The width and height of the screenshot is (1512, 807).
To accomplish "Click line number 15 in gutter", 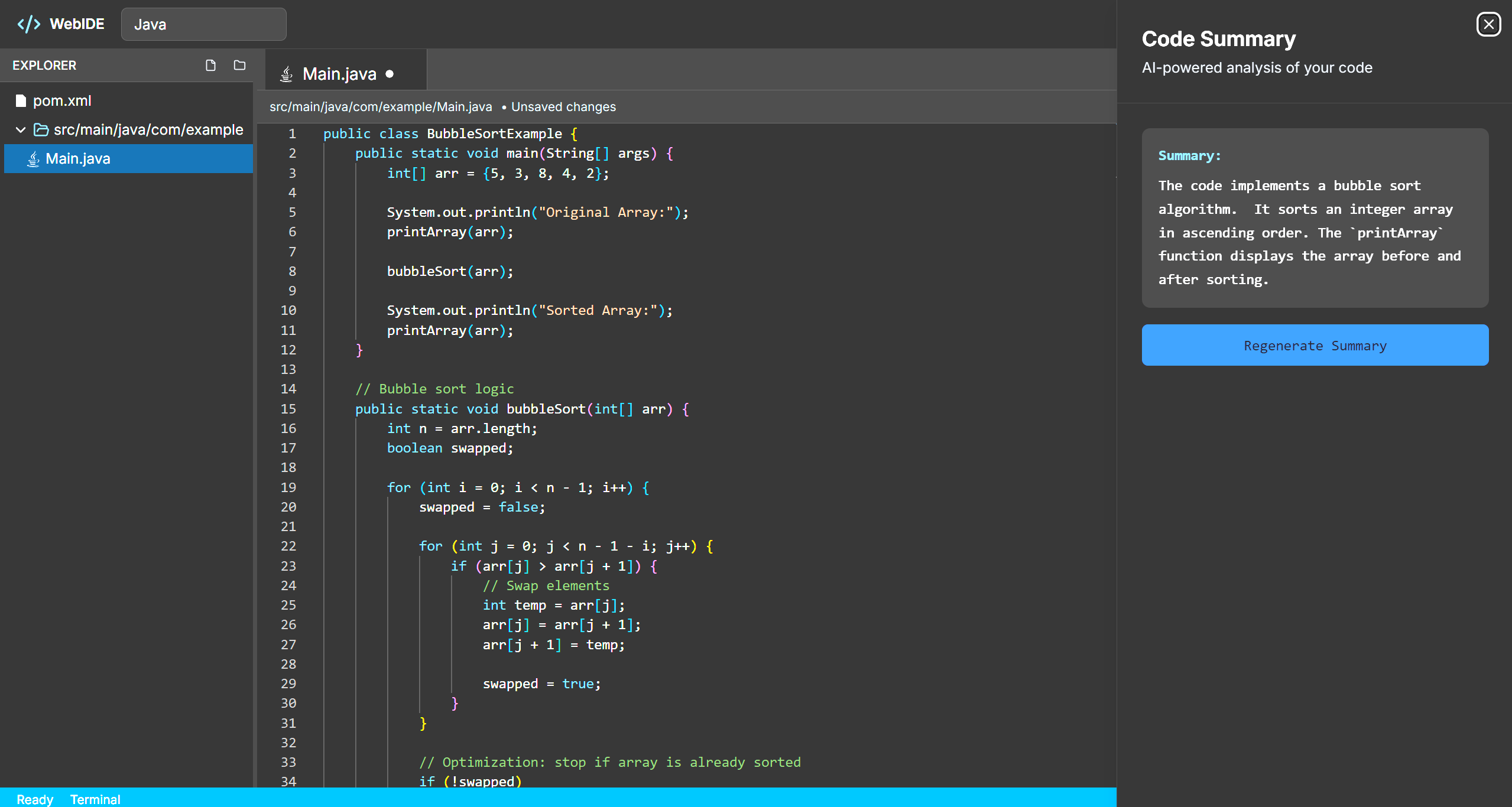I will click(288, 409).
